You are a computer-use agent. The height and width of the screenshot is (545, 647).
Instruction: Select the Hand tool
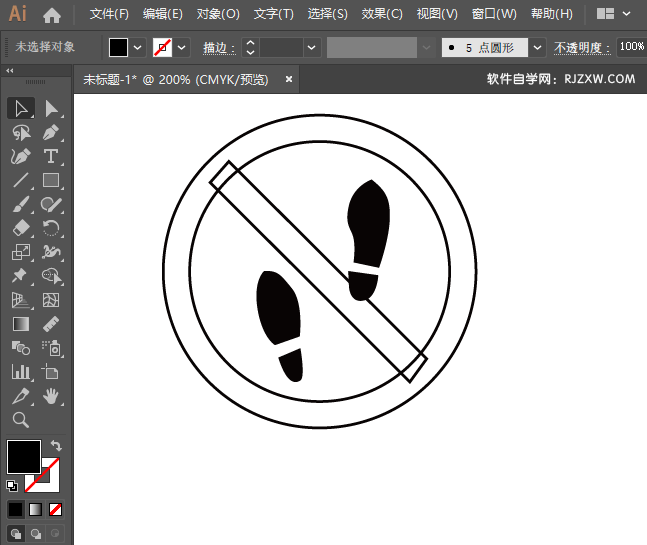tap(51, 397)
